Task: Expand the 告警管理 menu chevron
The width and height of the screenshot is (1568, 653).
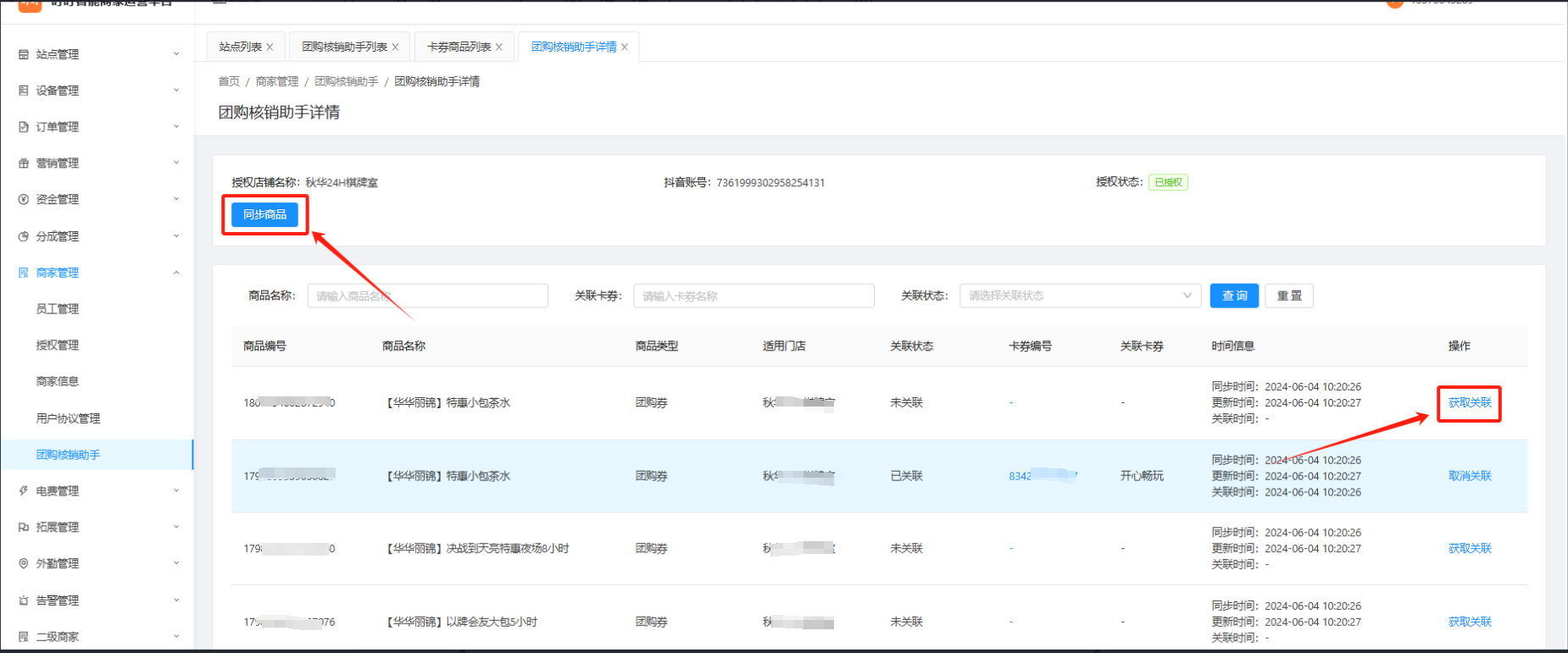Action: (x=176, y=600)
